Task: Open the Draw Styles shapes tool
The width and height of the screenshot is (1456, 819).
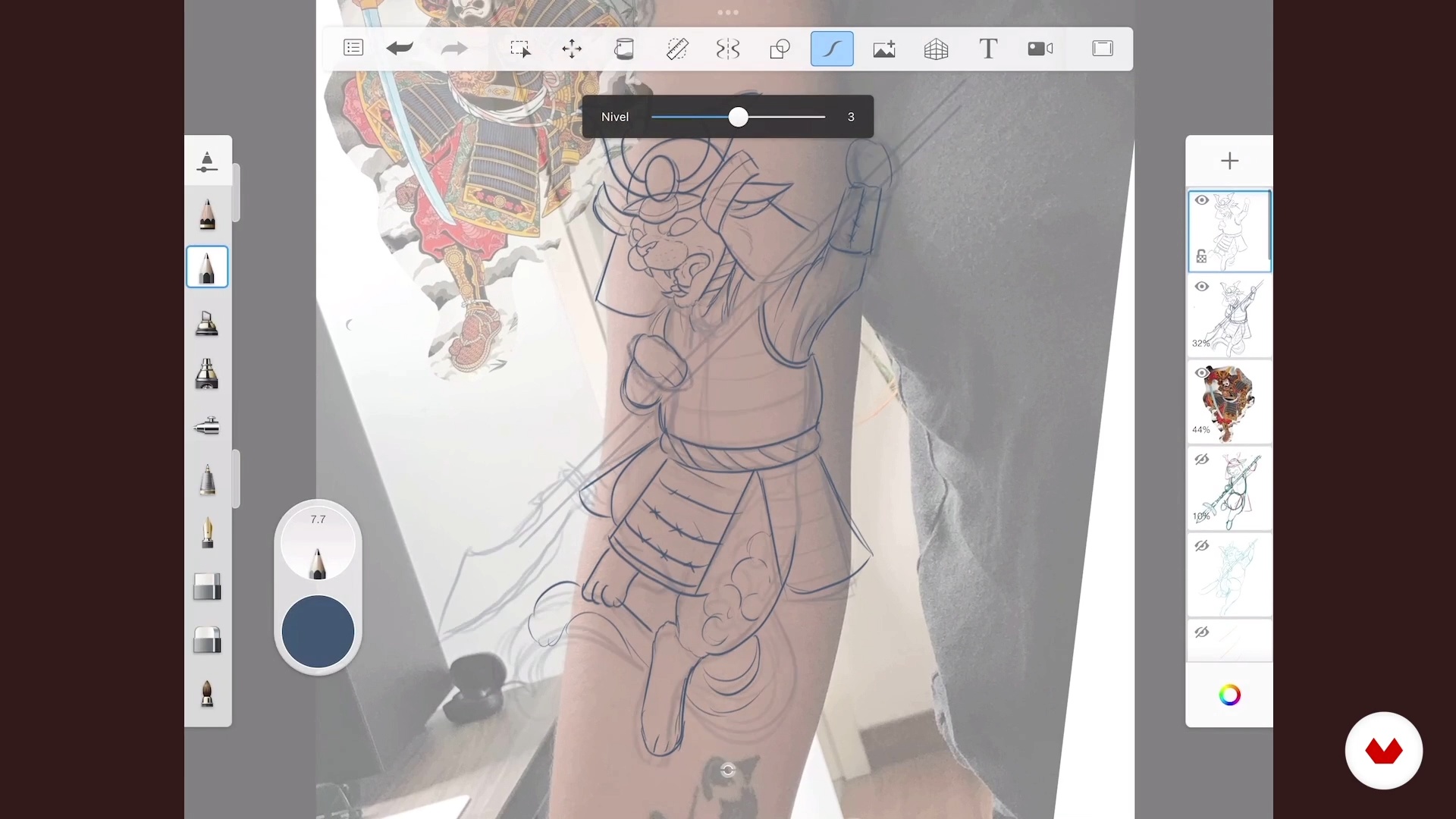Action: click(x=780, y=49)
